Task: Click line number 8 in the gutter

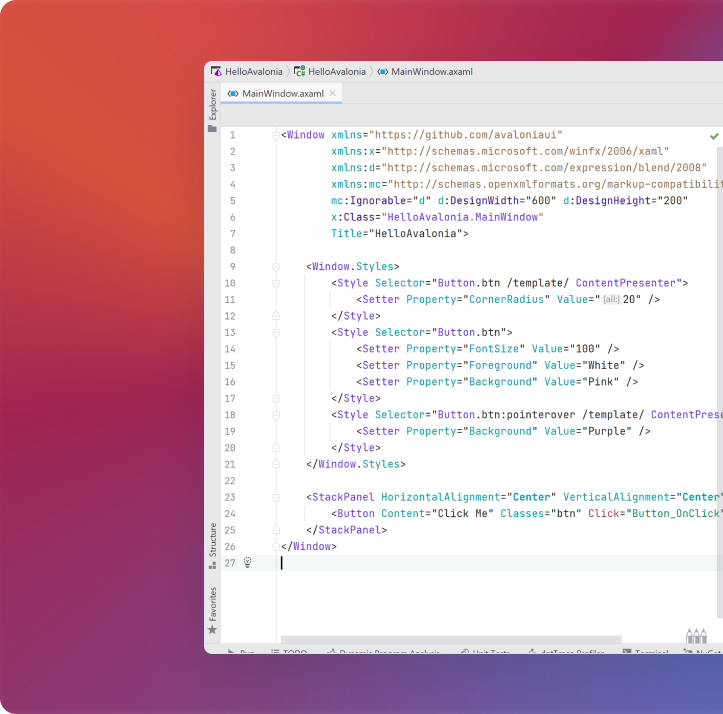Action: point(232,250)
